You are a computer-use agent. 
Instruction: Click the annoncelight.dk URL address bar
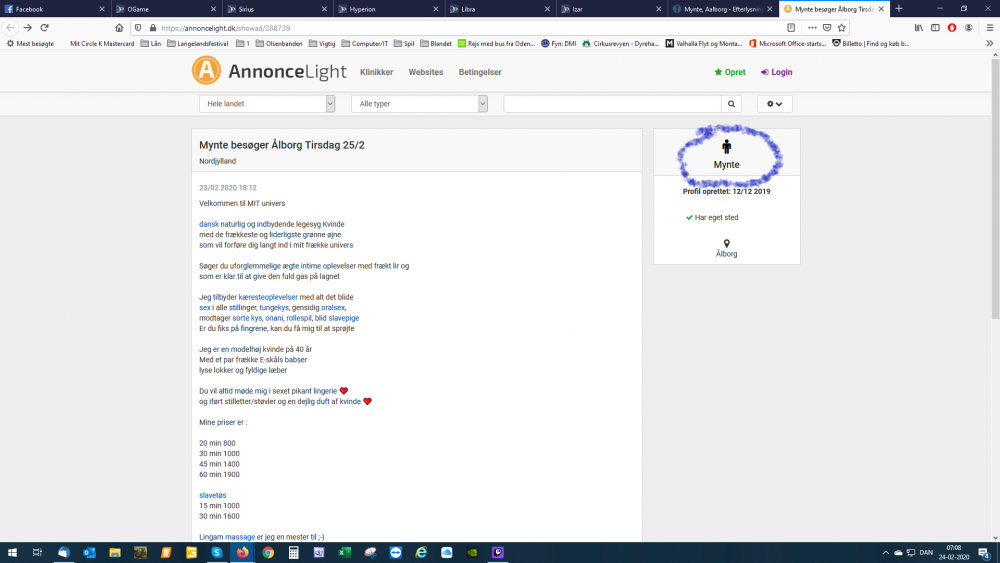[472, 28]
